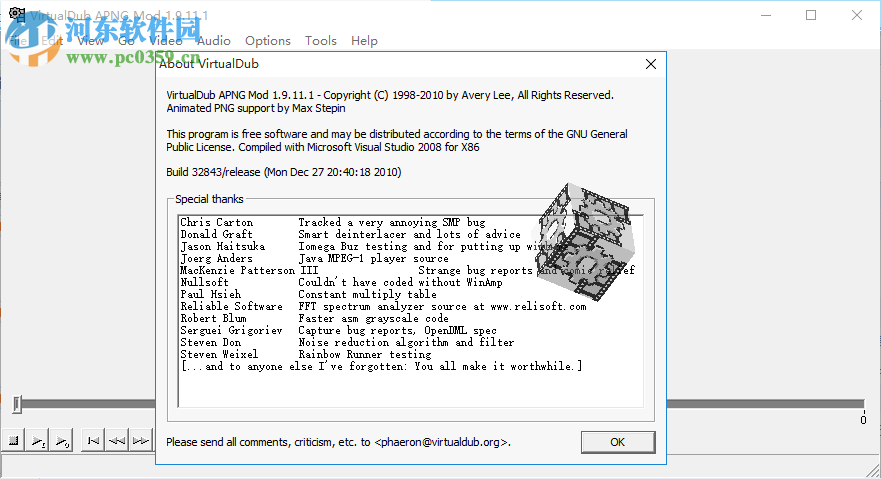Select the 'Joerg Anders' credits line
Image resolution: width=881 pixels, height=479 pixels.
(314, 258)
